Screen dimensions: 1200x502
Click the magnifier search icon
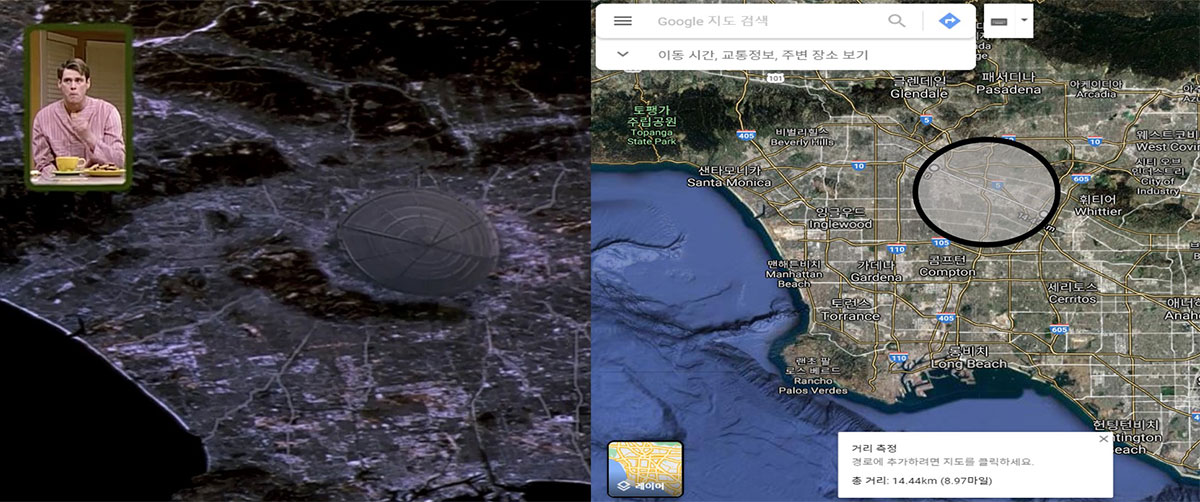897,21
